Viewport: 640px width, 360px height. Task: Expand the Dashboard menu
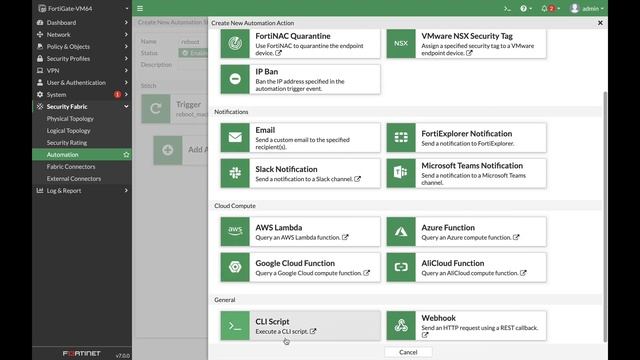point(82,22)
